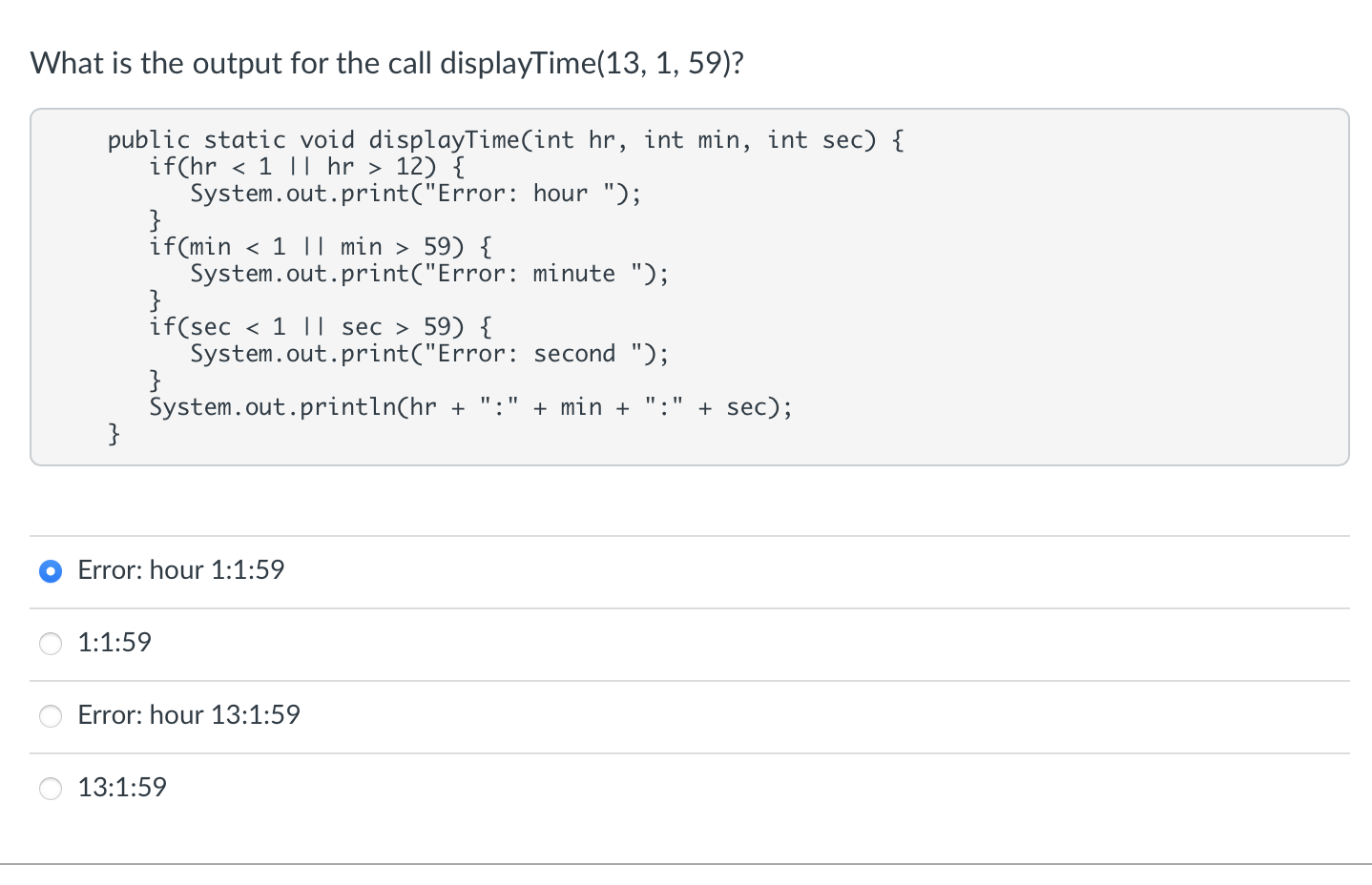Click the question text about displayTime(13, 1, 59)
Image resolution: width=1372 pixels, height=885 pixels.
386,63
